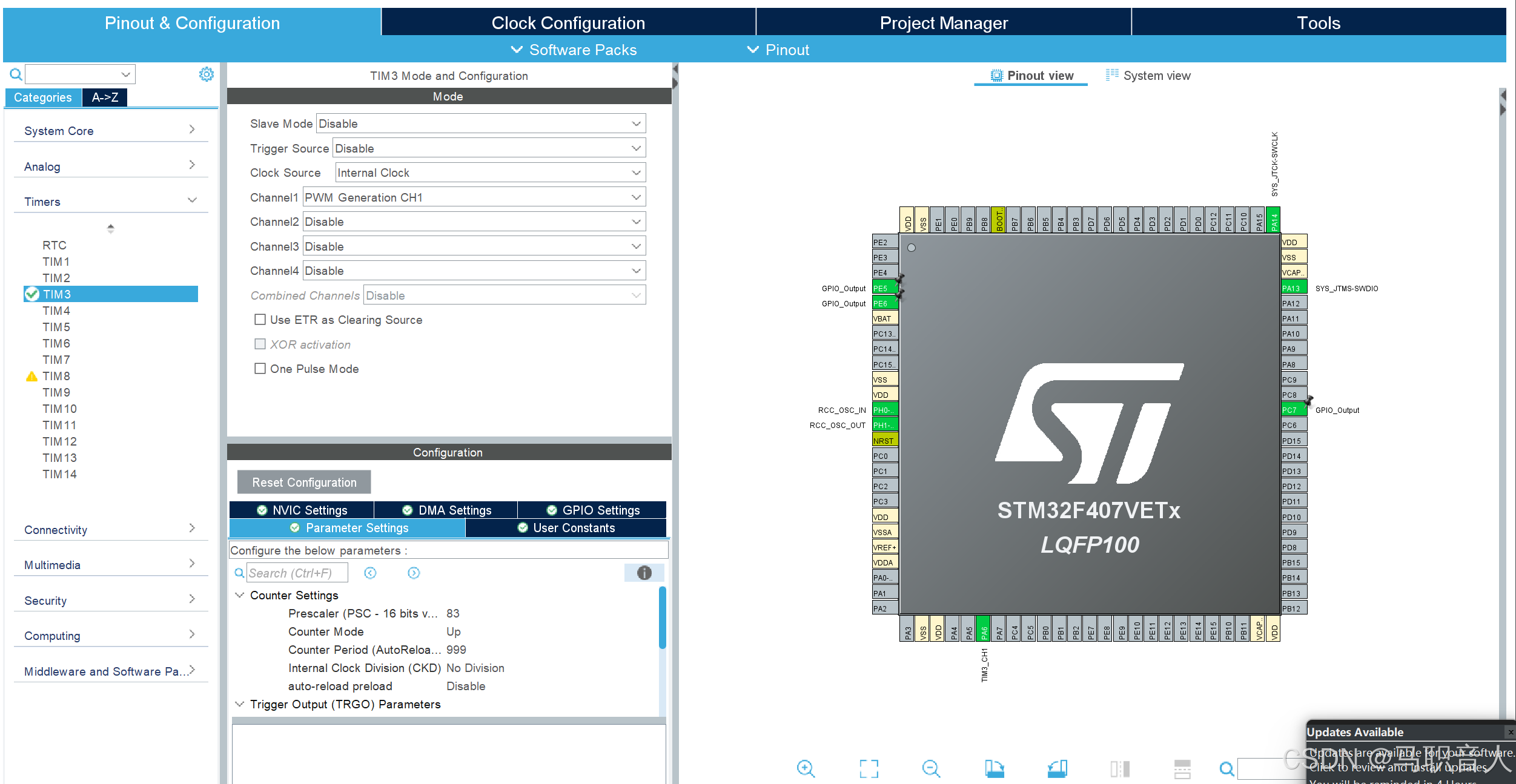Click the parameter list vertical scrollbar
The width and height of the screenshot is (1516, 784).
tap(663, 618)
